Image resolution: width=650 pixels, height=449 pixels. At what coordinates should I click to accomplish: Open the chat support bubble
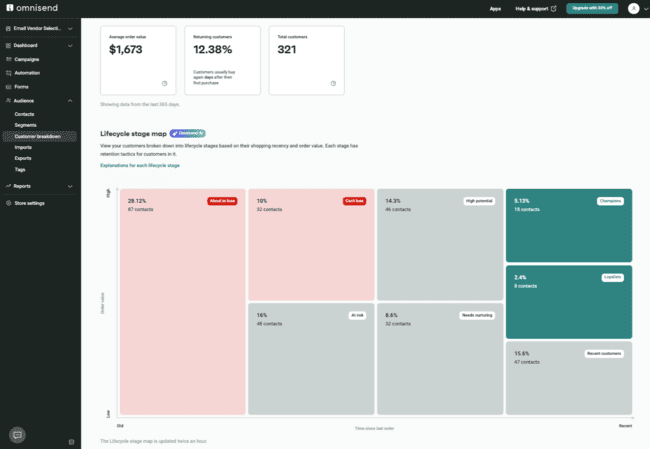point(17,435)
